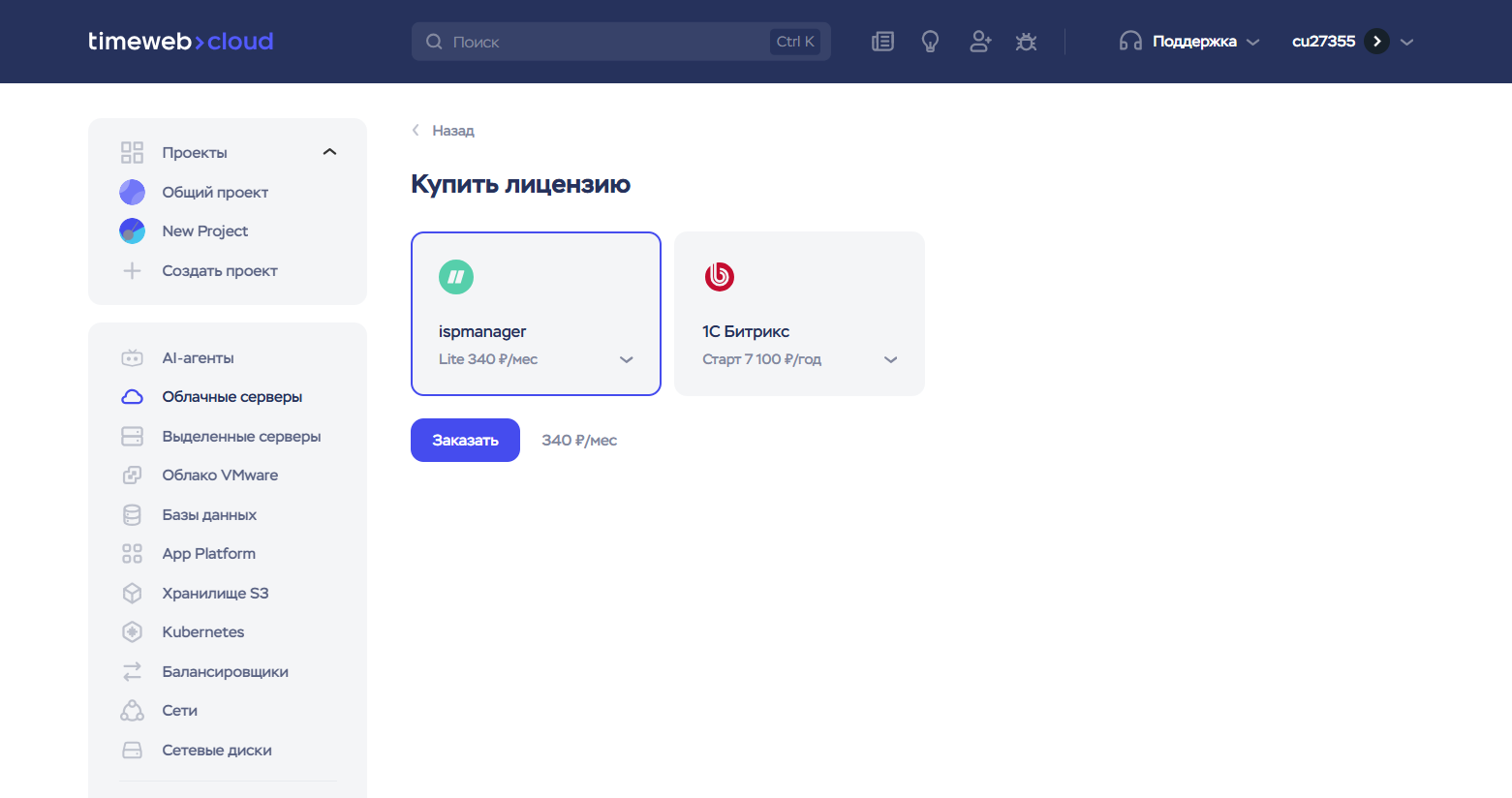Collapse the Проекты section
This screenshot has width=1512, height=798.
pos(329,152)
